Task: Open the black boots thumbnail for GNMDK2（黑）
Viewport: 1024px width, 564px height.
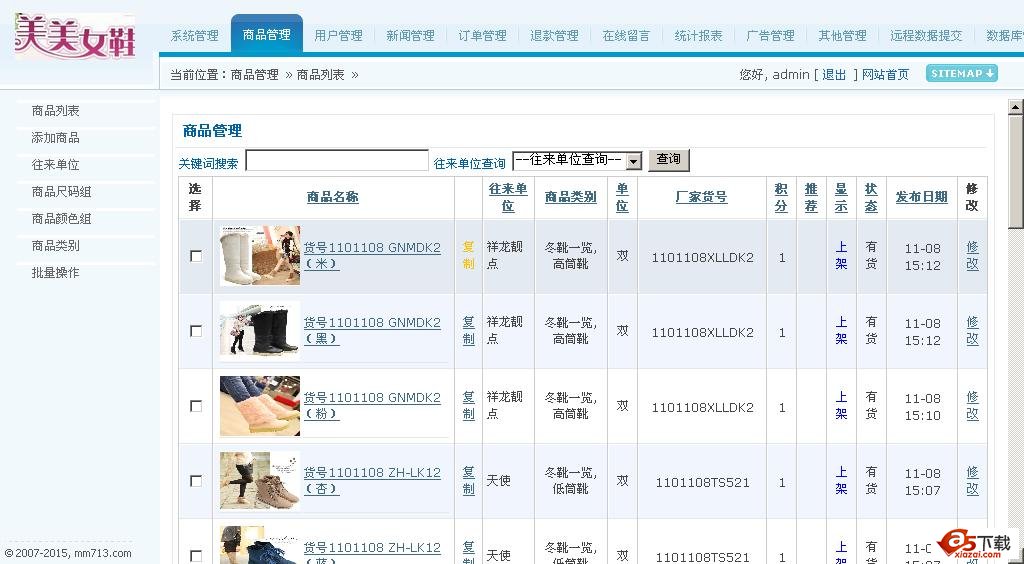Action: [x=260, y=330]
